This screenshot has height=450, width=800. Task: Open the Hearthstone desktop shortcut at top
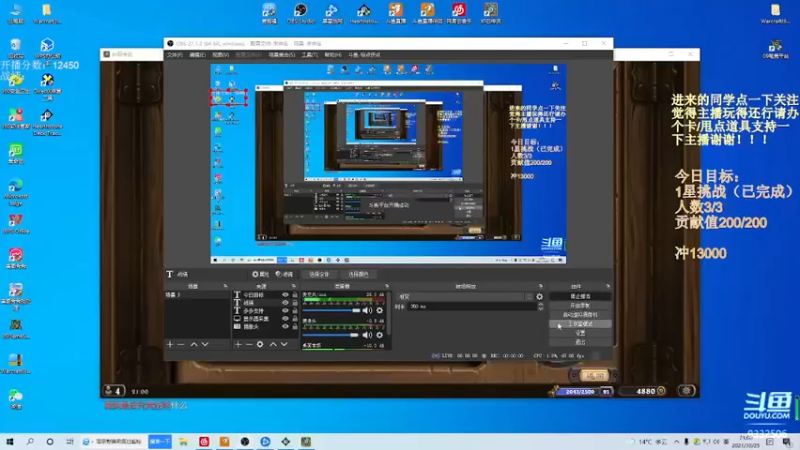(x=364, y=14)
